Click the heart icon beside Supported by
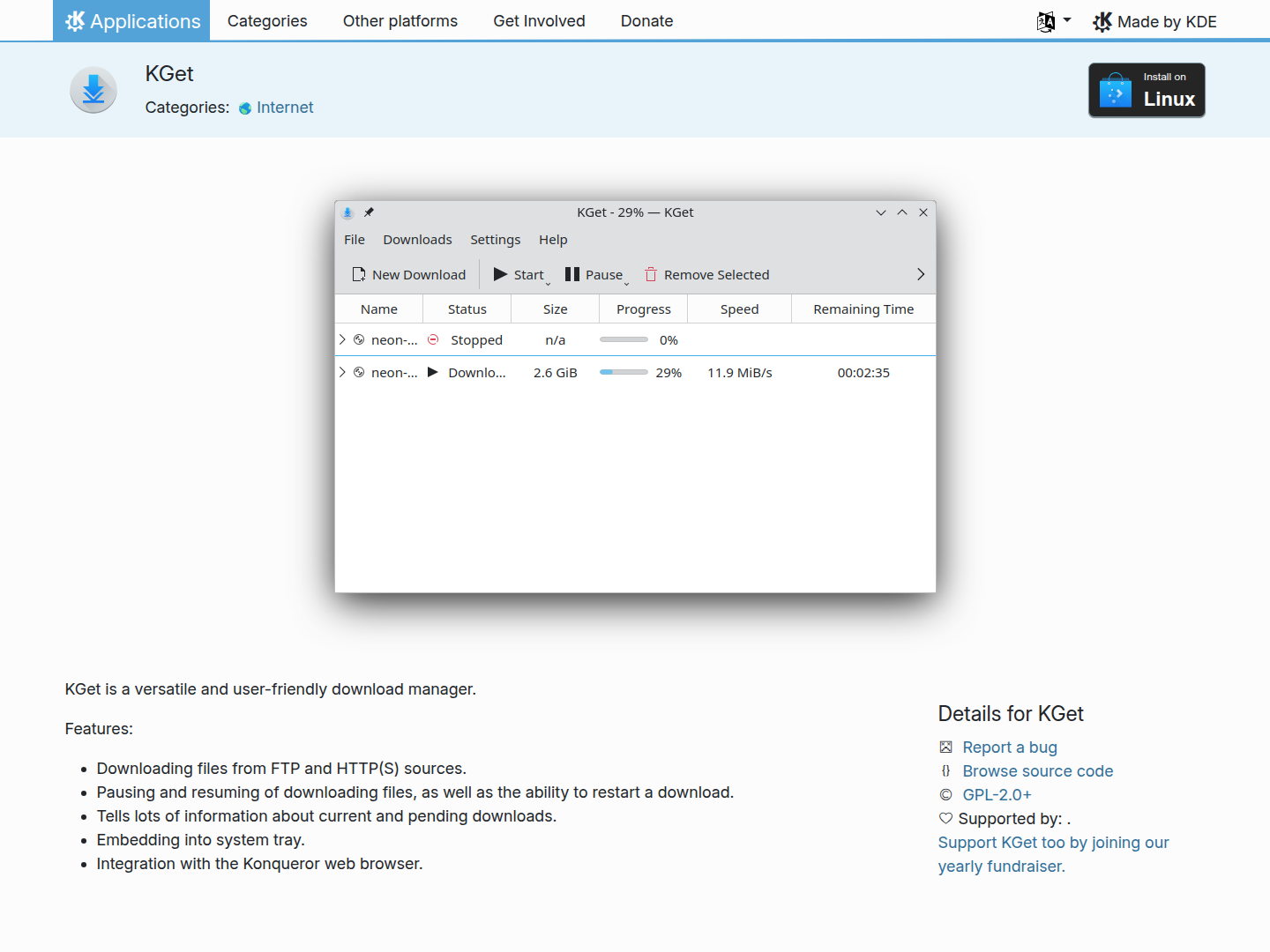This screenshot has width=1270, height=952. point(945,819)
